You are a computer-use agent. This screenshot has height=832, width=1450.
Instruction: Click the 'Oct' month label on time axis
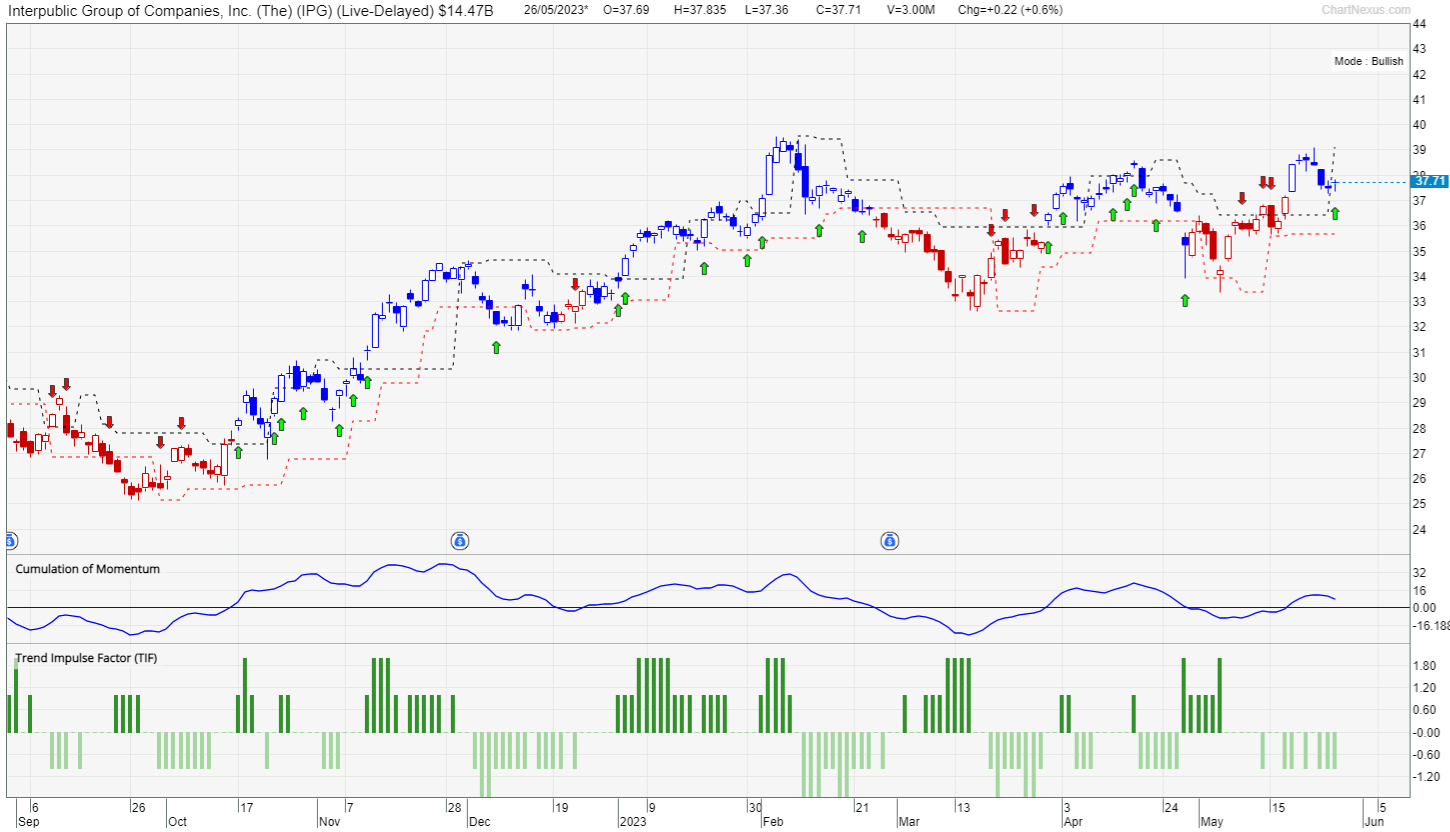click(x=177, y=822)
